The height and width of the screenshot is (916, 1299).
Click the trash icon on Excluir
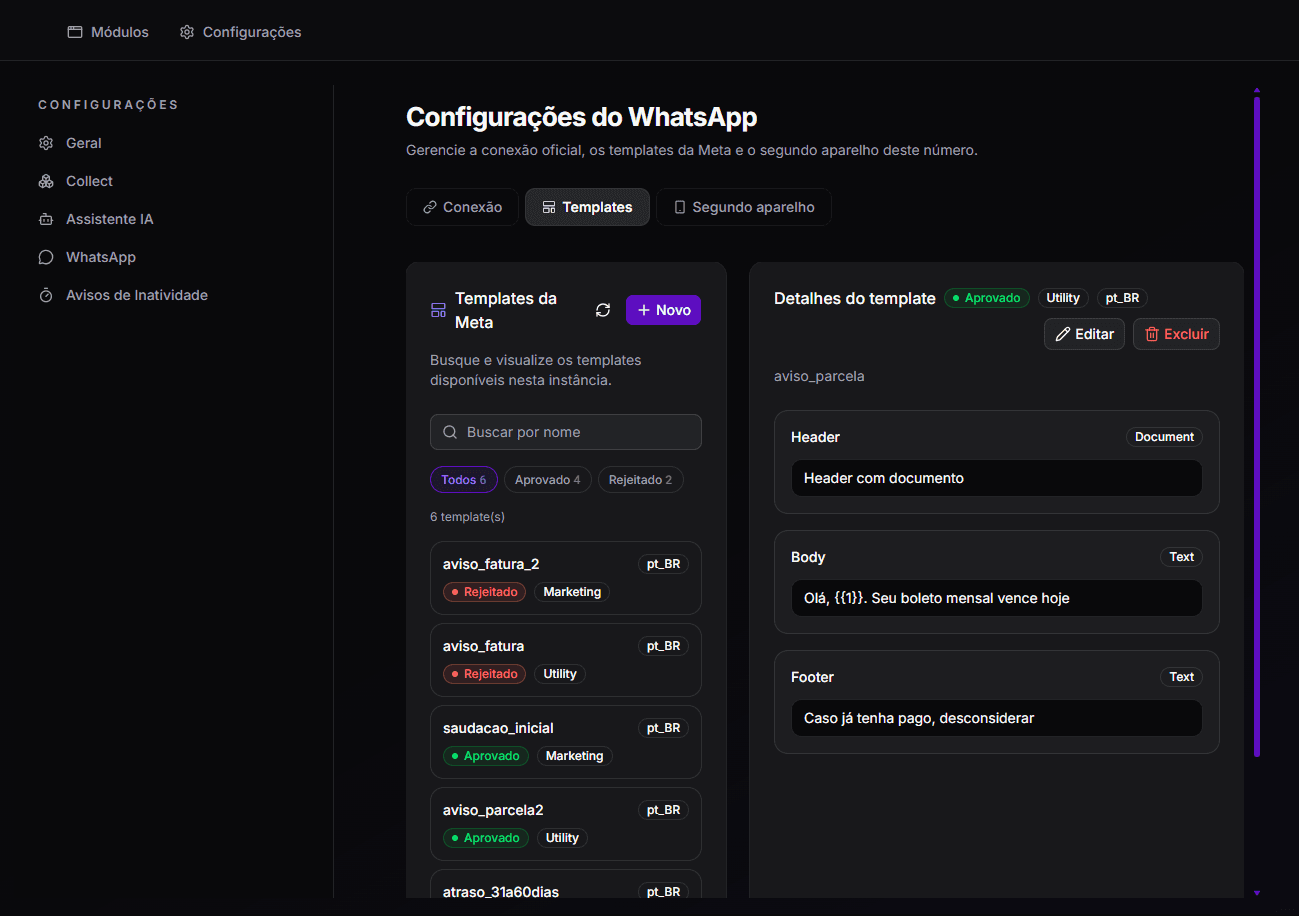[1152, 334]
